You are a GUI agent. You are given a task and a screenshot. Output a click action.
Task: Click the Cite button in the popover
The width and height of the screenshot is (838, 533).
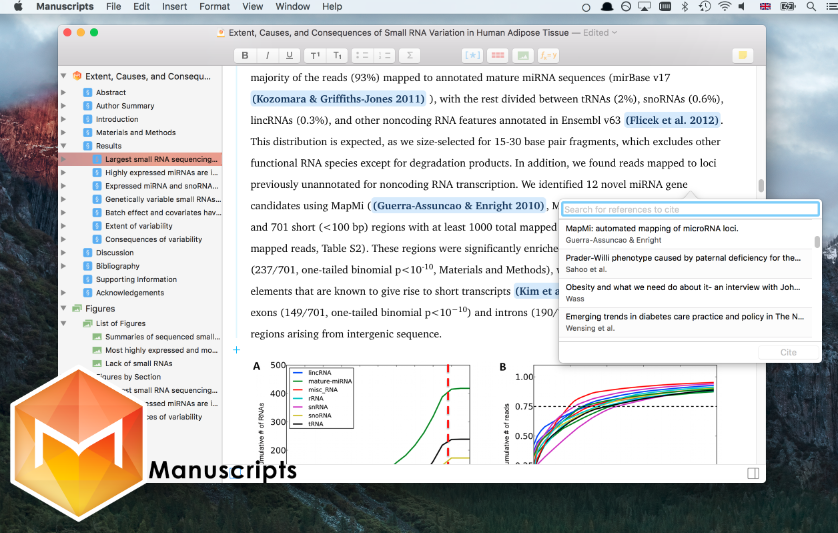[x=788, y=352]
